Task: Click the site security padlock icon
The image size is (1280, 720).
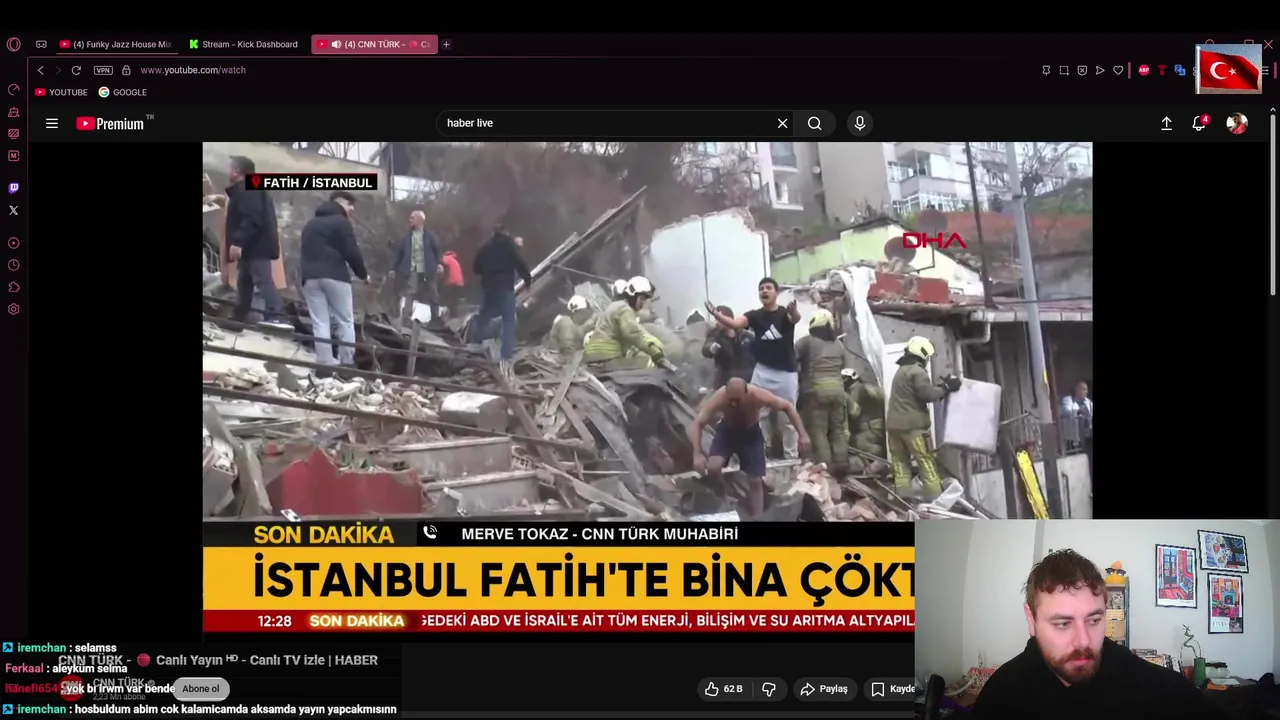Action: tap(126, 70)
